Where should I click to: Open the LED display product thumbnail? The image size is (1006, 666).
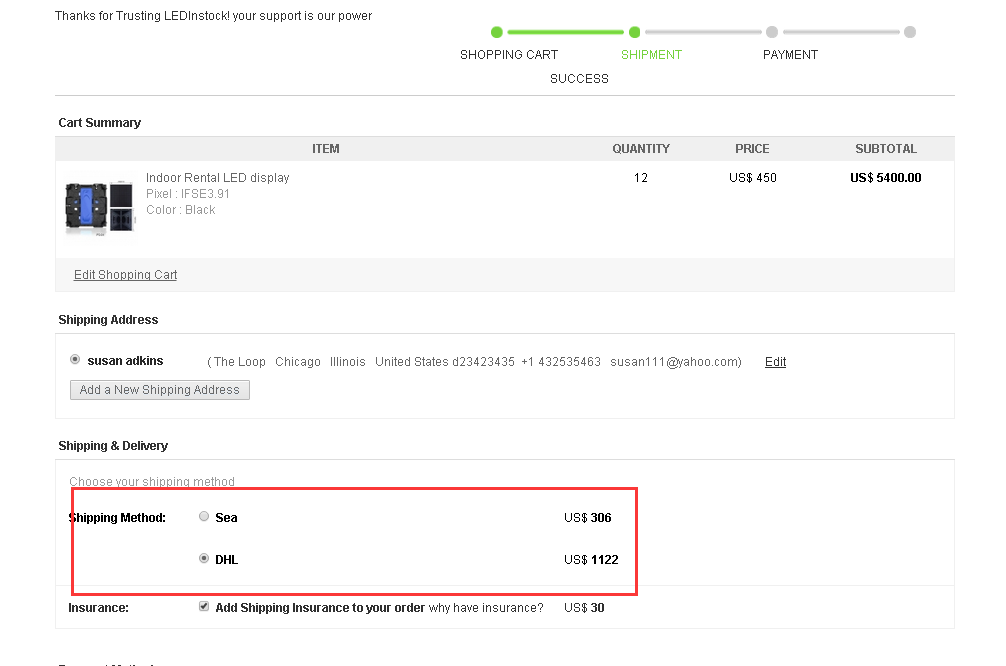point(99,207)
